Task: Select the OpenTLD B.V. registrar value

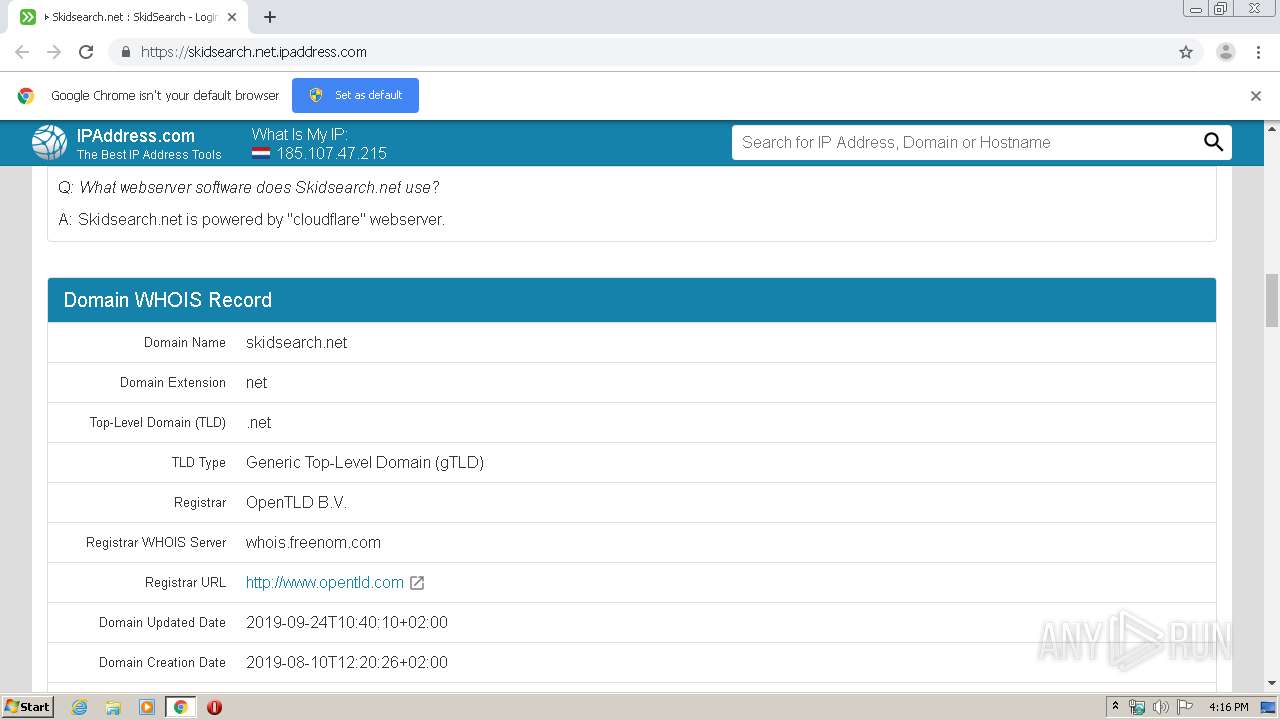Action: click(x=296, y=502)
